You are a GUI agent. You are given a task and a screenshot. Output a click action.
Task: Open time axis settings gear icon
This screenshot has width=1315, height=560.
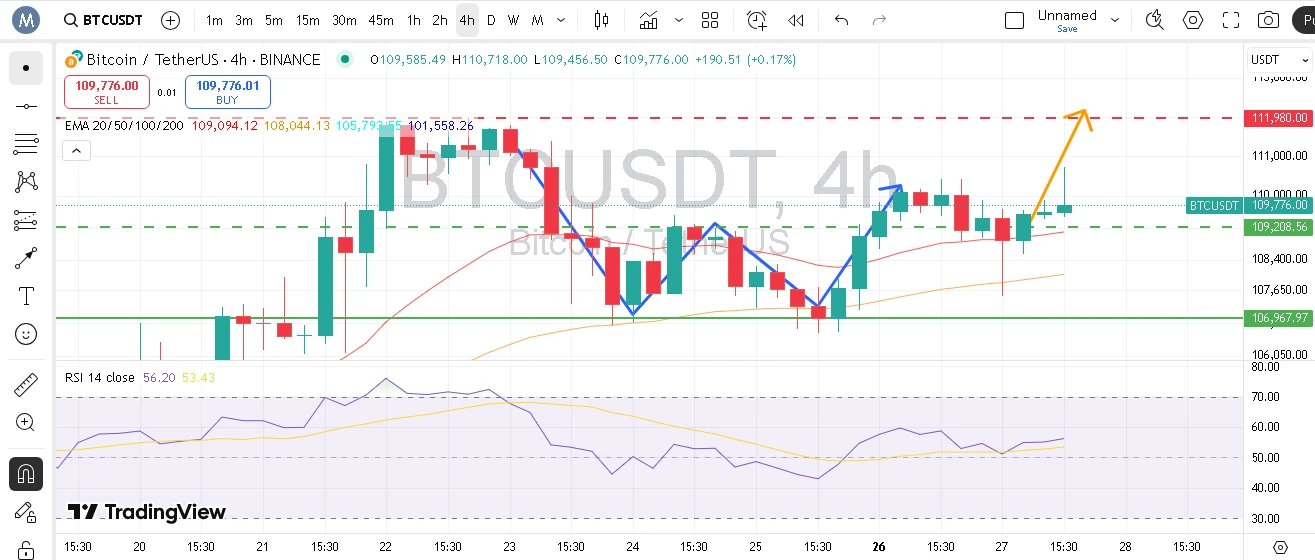coord(1280,548)
